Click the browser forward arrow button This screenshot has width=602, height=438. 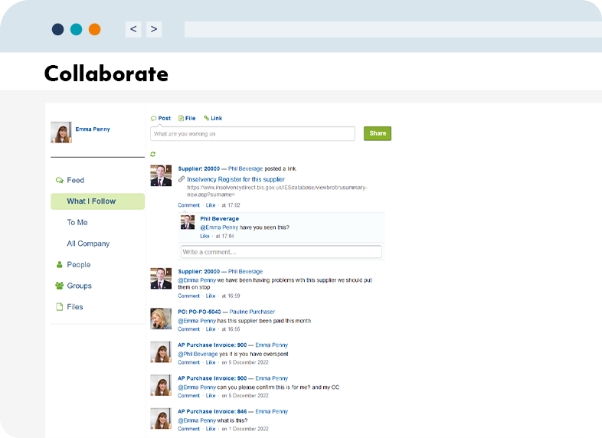pos(154,29)
